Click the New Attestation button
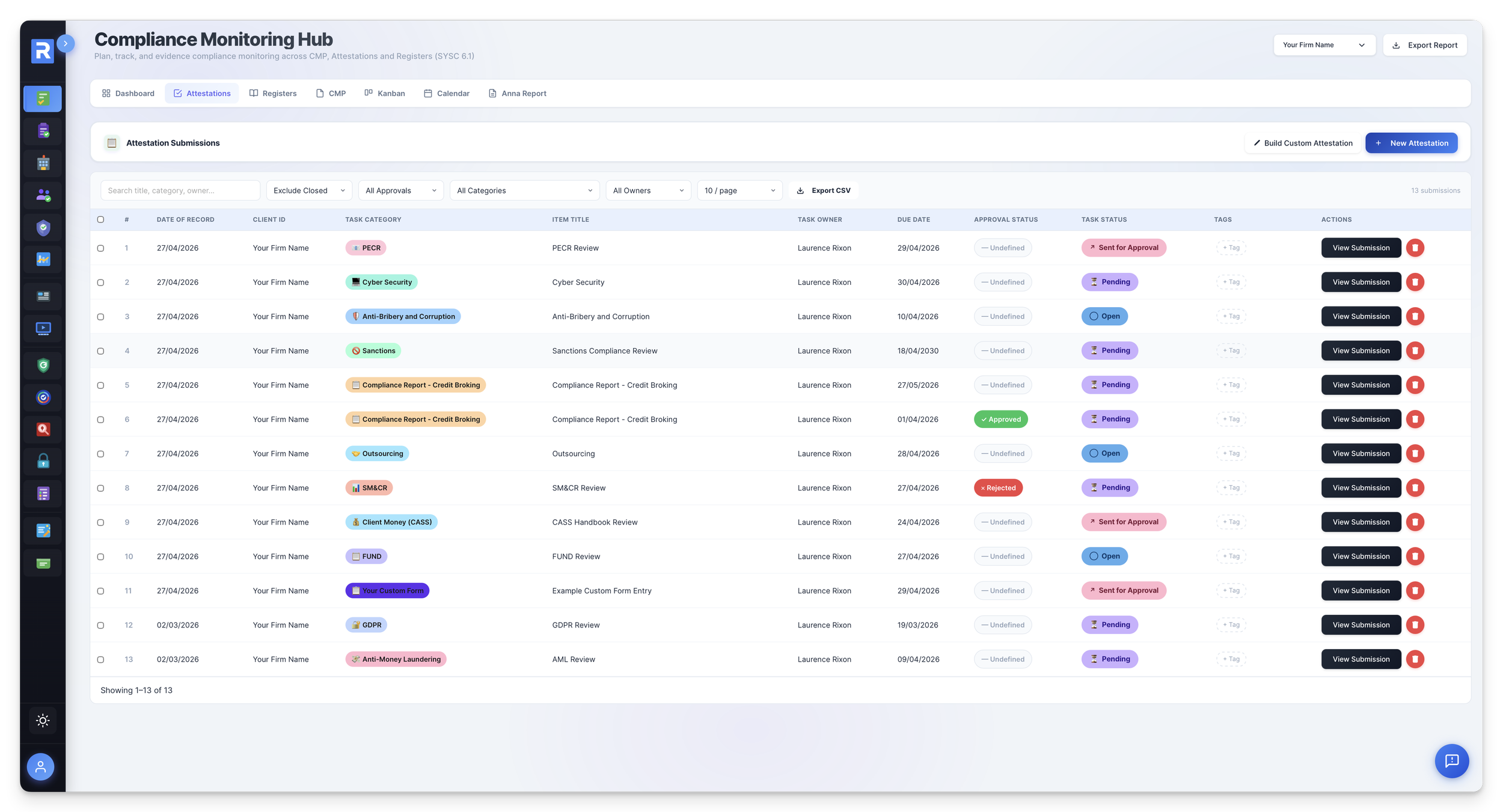Image resolution: width=1503 pixels, height=812 pixels. [x=1412, y=142]
